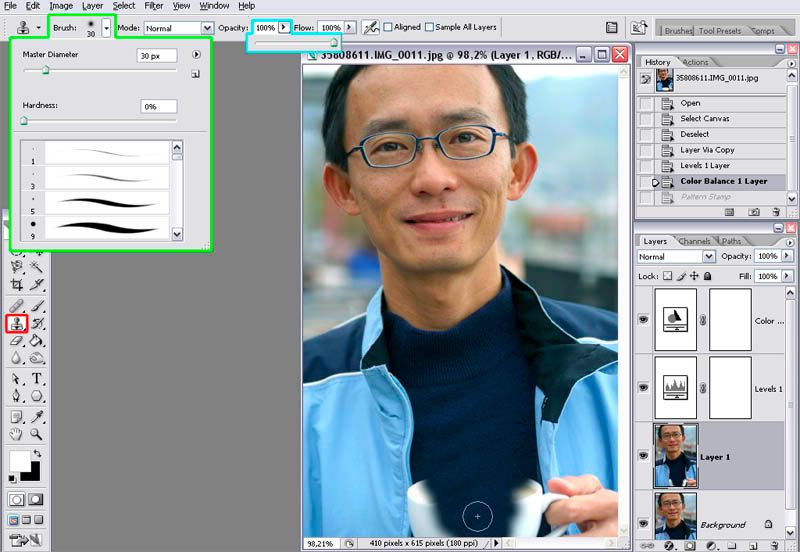Hide the Background layer eye
Viewport: 800px width, 552px height.
[643, 523]
